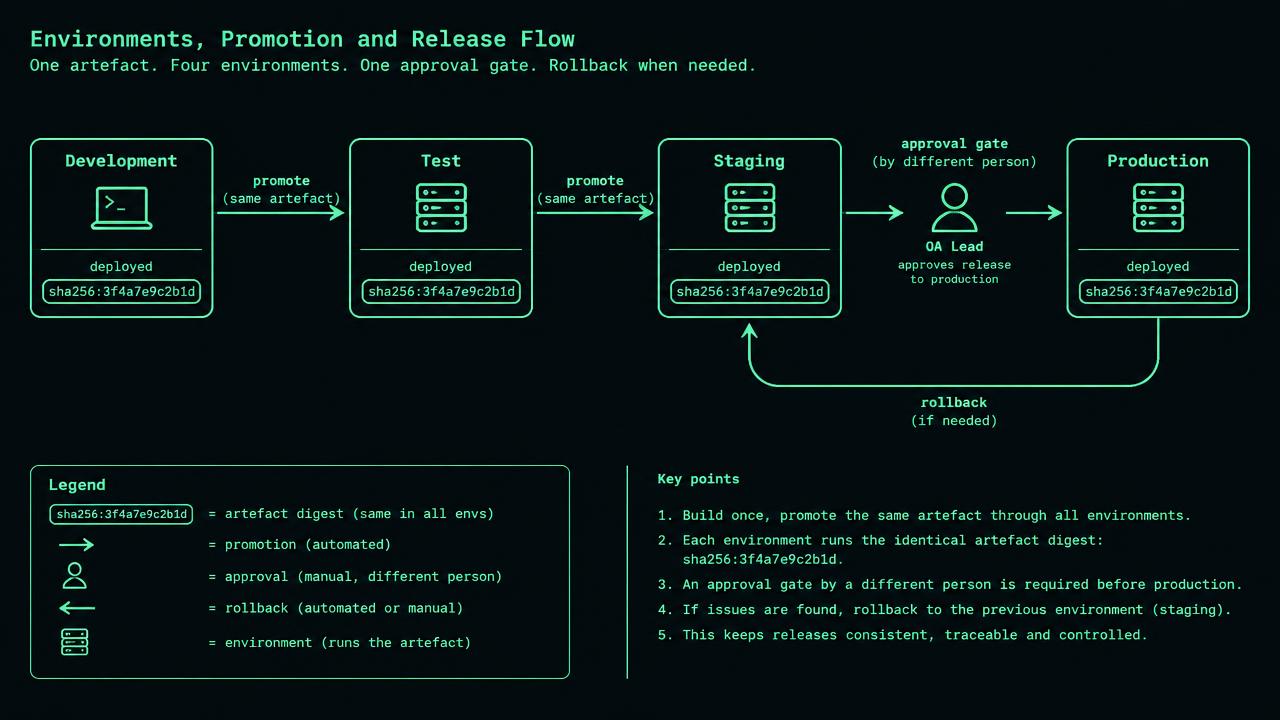This screenshot has height=720, width=1280.
Task: Click the legend artefact digest badge
Action: click(x=121, y=514)
